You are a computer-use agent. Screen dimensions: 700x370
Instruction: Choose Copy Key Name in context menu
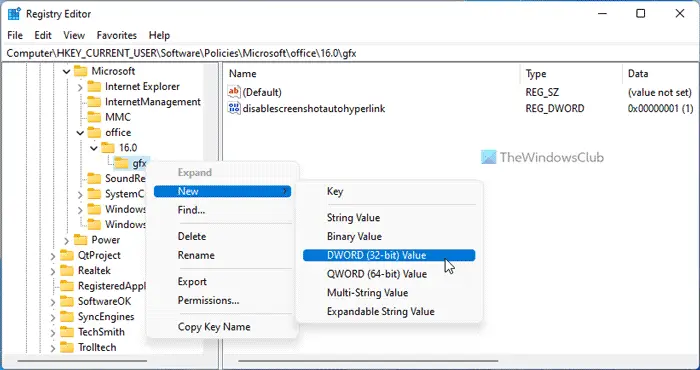tap(222, 327)
